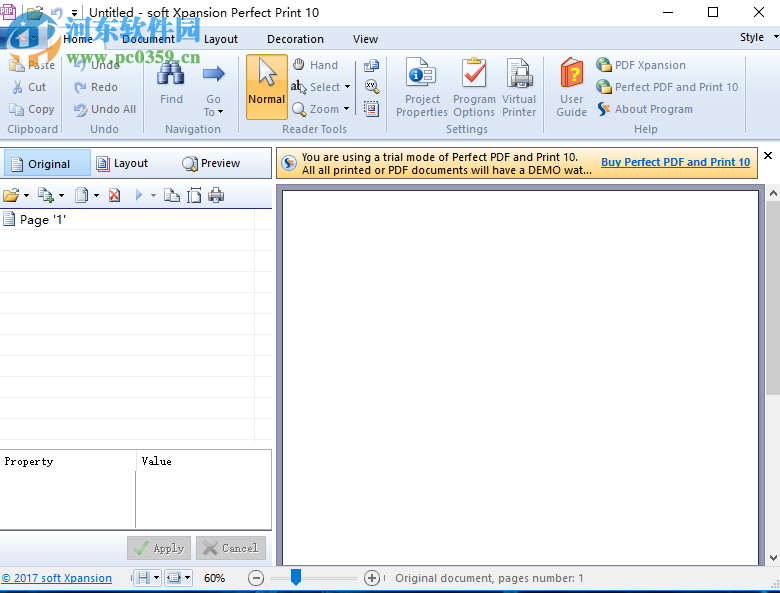Select the Layout view tab in left panel
This screenshot has width=780, height=593.
[x=122, y=163]
